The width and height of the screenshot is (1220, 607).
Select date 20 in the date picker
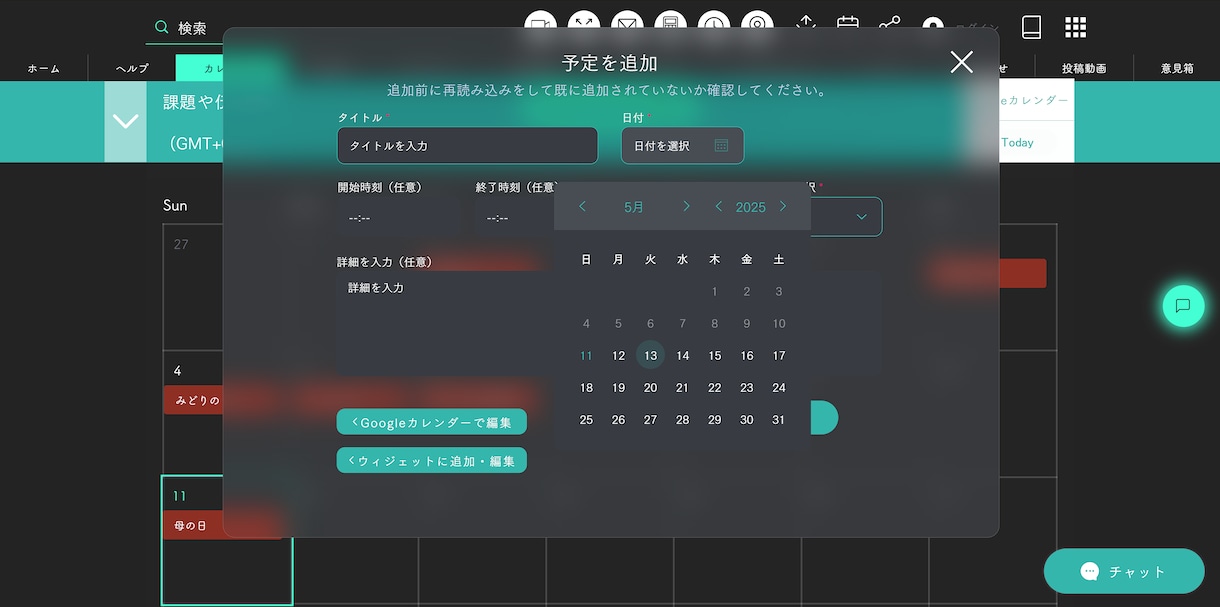point(650,387)
